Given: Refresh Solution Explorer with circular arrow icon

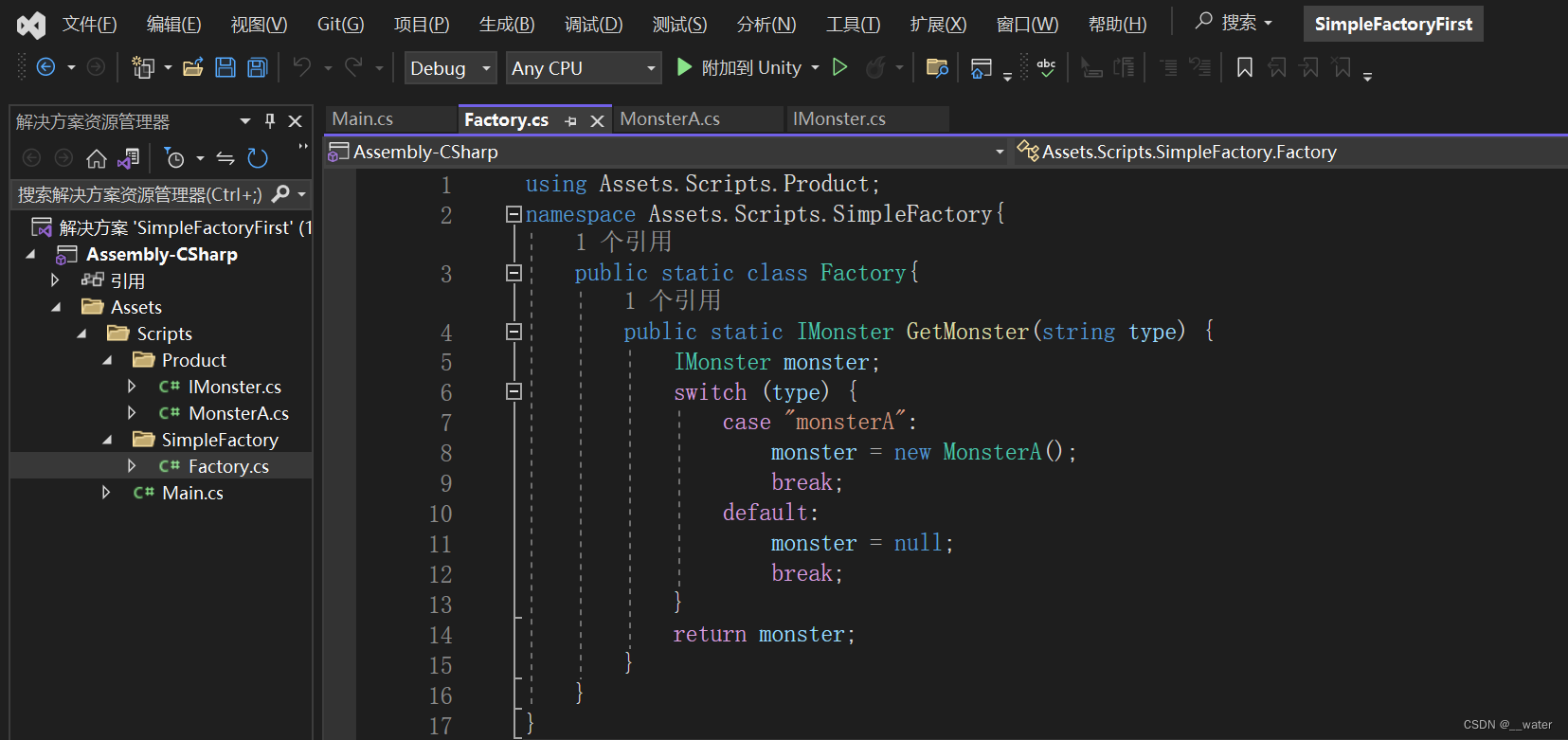Looking at the screenshot, I should click(258, 158).
